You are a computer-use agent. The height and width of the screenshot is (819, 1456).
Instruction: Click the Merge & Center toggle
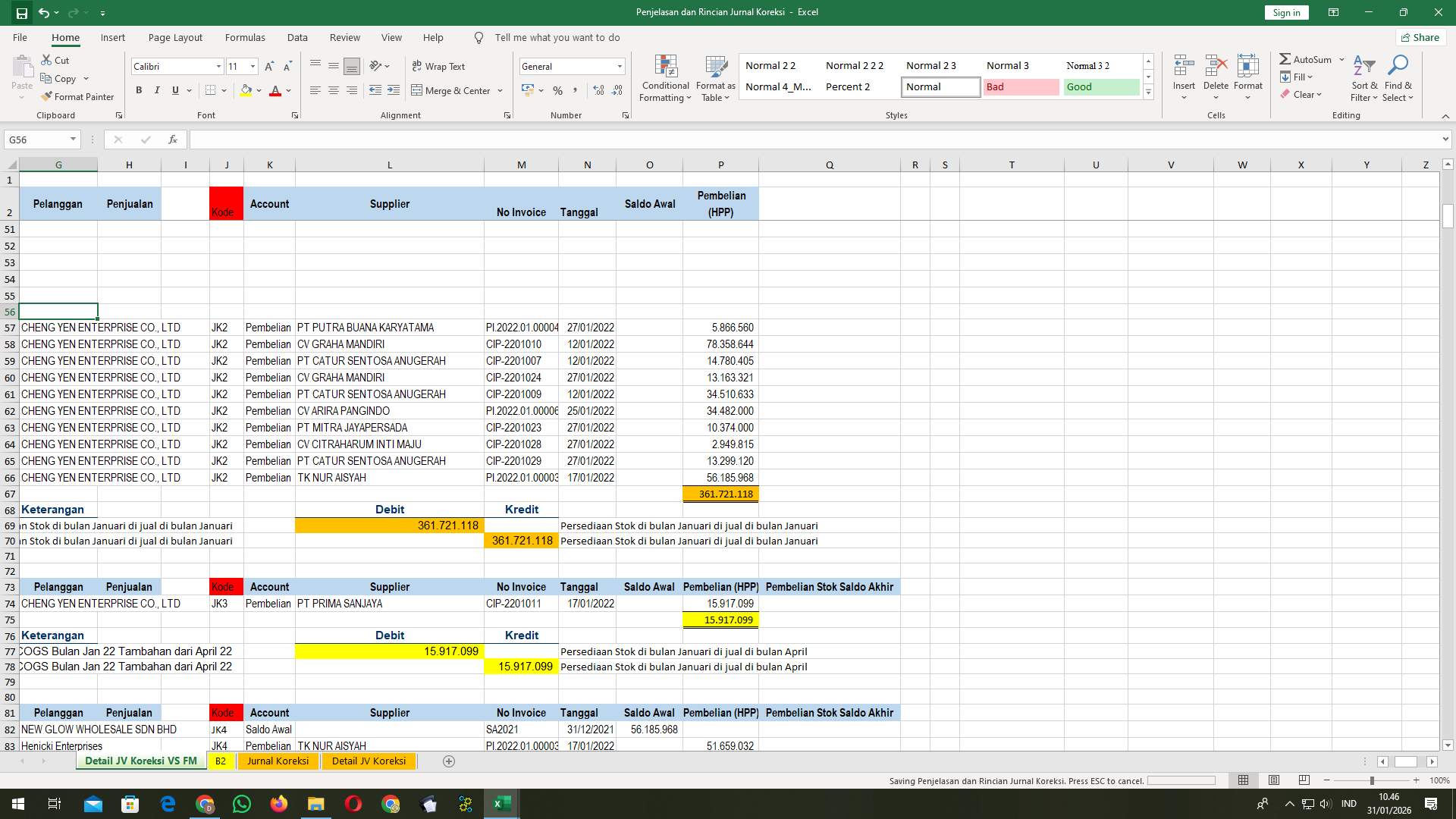pyautogui.click(x=453, y=90)
